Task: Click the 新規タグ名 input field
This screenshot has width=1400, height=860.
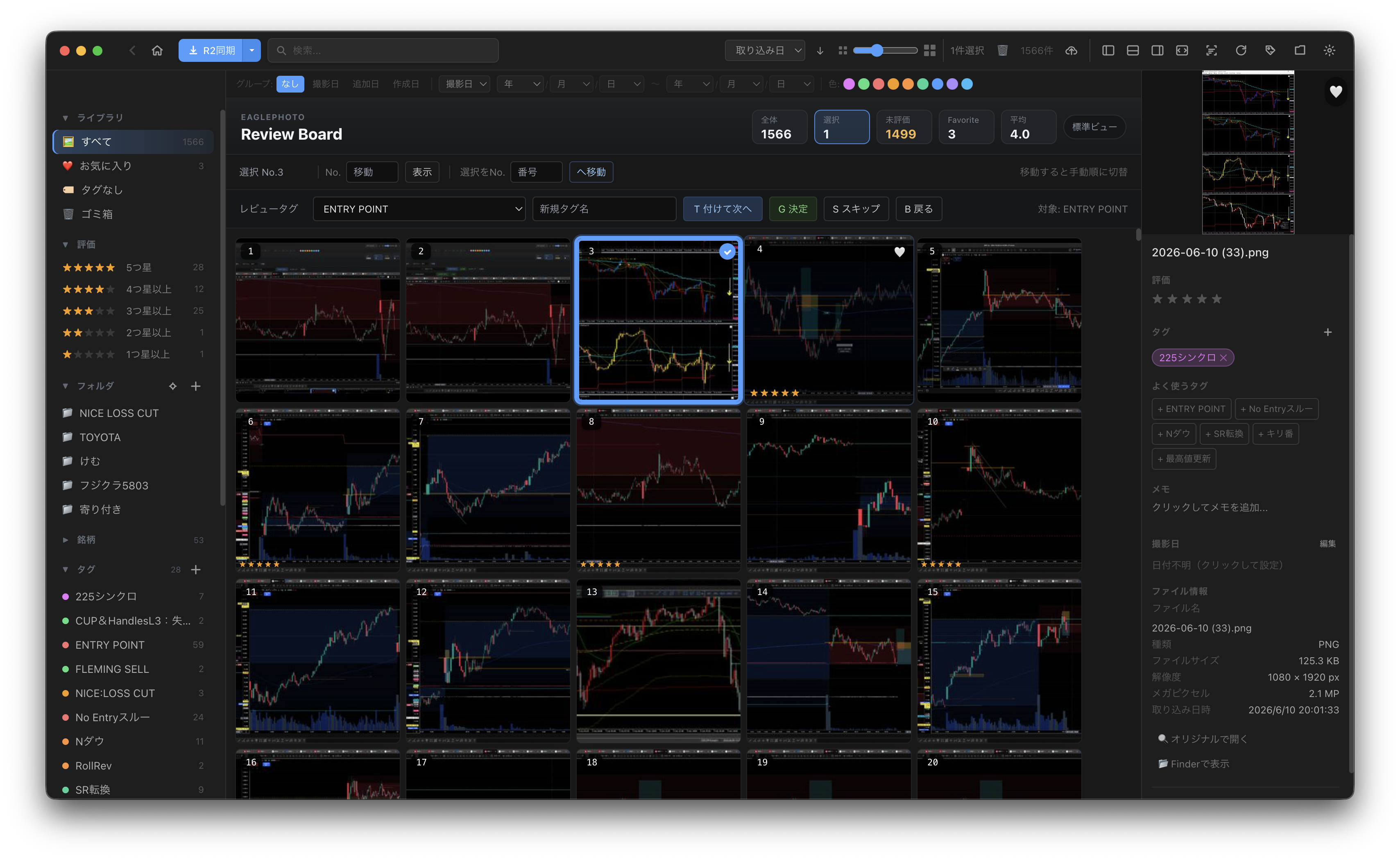Action: (604, 209)
